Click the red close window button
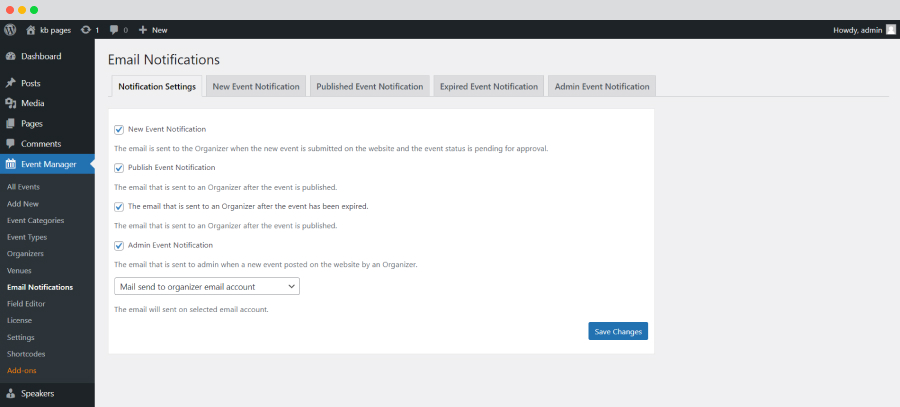 point(10,10)
